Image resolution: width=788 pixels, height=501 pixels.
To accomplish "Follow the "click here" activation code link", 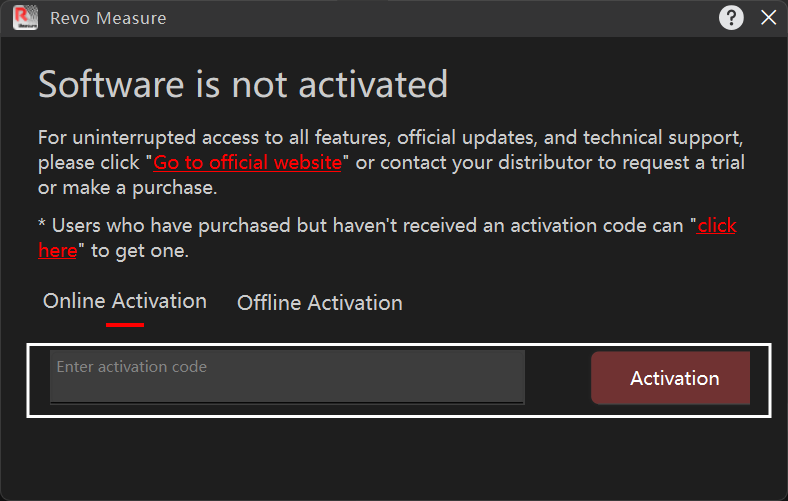I will click(x=716, y=226).
